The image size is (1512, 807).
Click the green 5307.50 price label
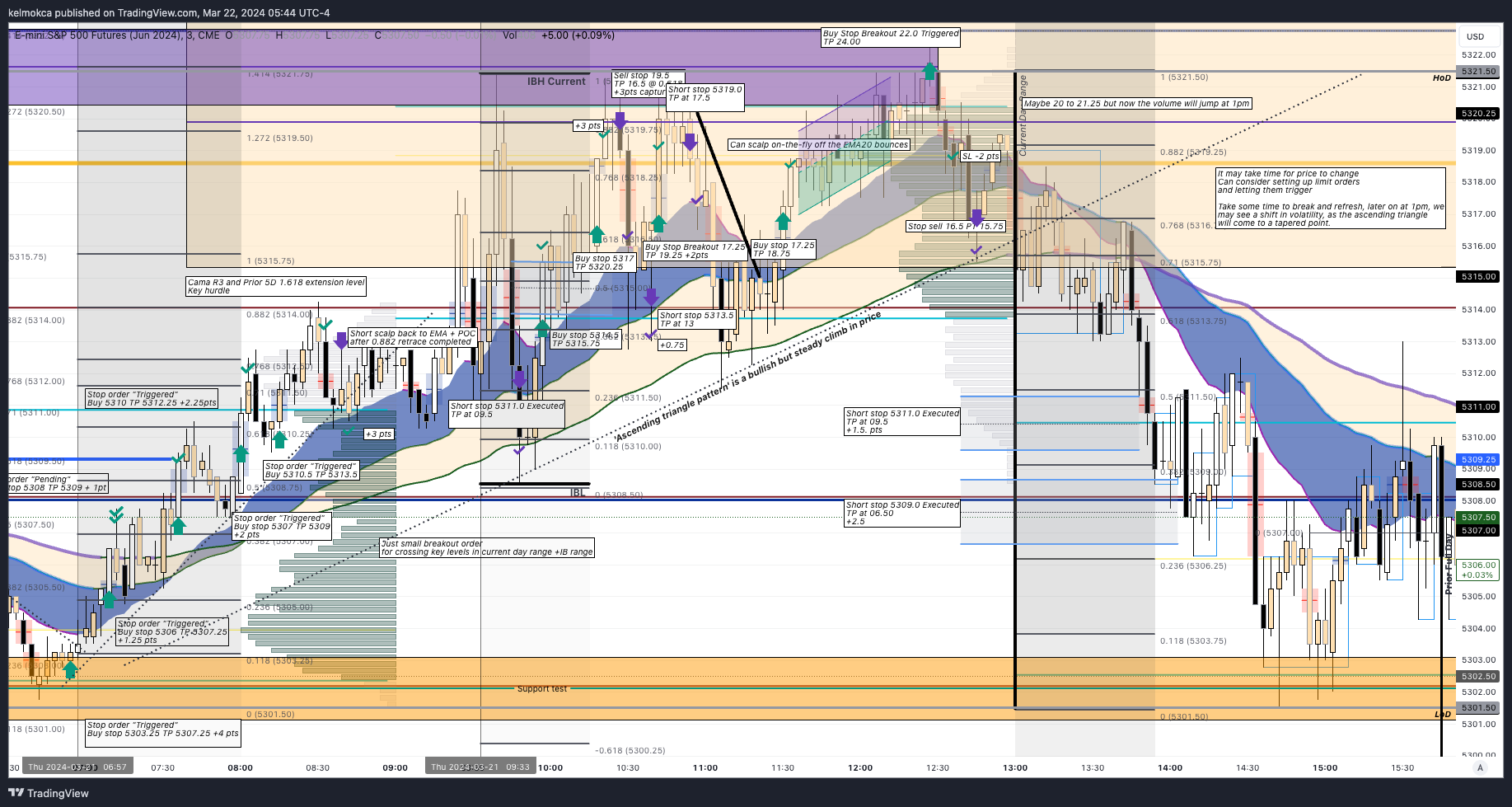pos(1479,517)
